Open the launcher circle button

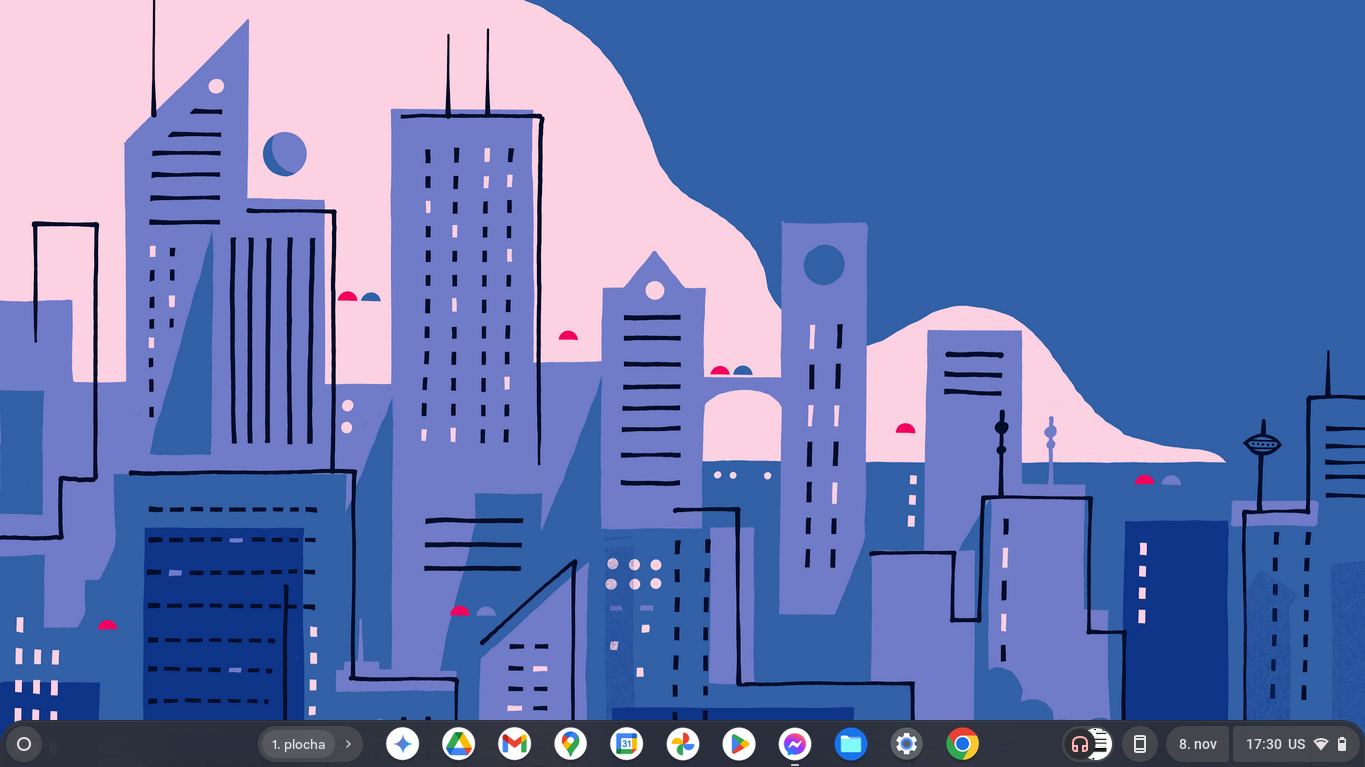coord(24,744)
